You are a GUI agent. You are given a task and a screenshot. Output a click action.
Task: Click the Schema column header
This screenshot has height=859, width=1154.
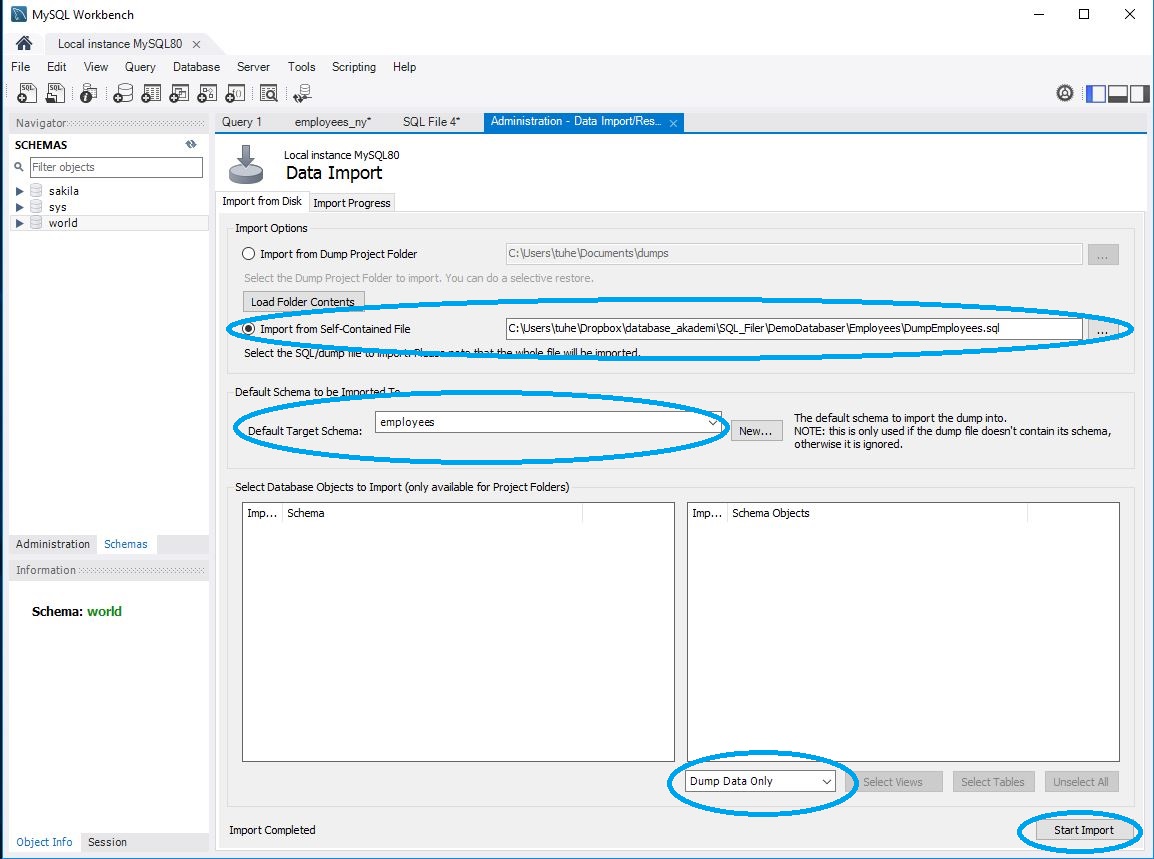433,513
